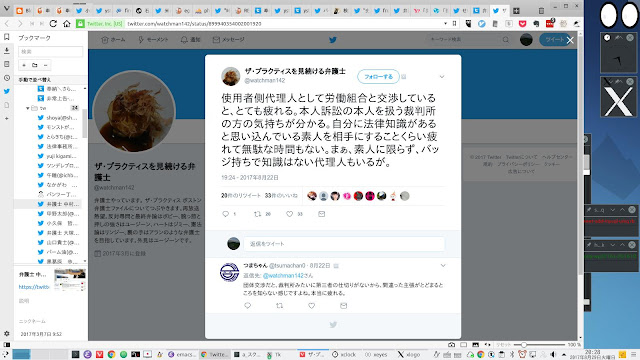Open @watchman142 mention link in reply

(x=282, y=276)
